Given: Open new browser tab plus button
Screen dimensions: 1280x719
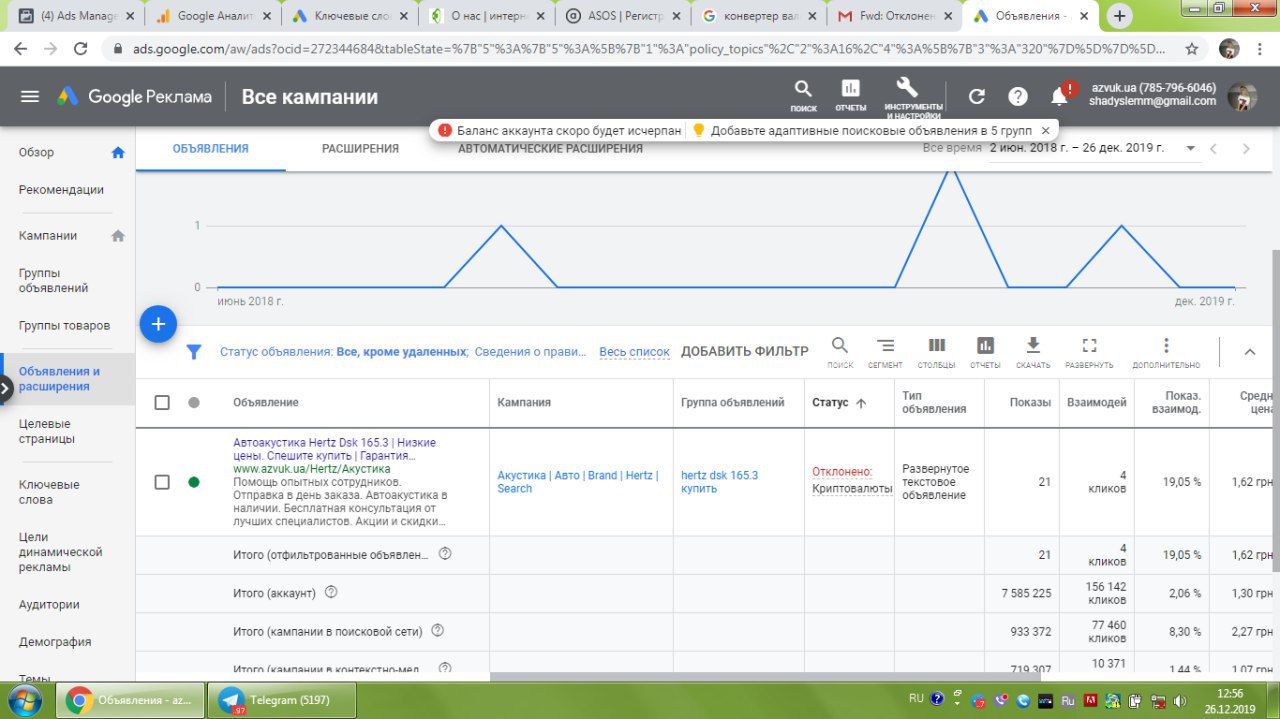Looking at the screenshot, I should [1119, 16].
